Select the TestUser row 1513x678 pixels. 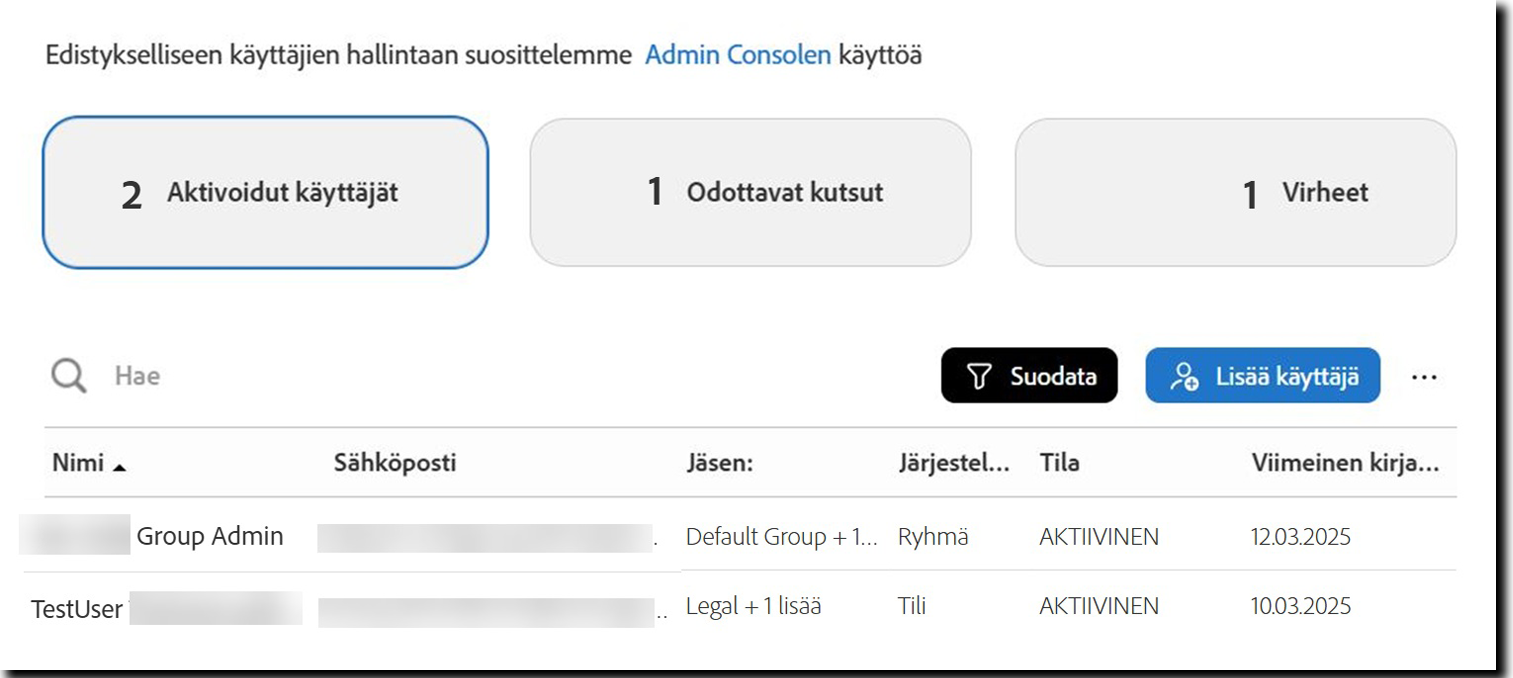pos(77,608)
